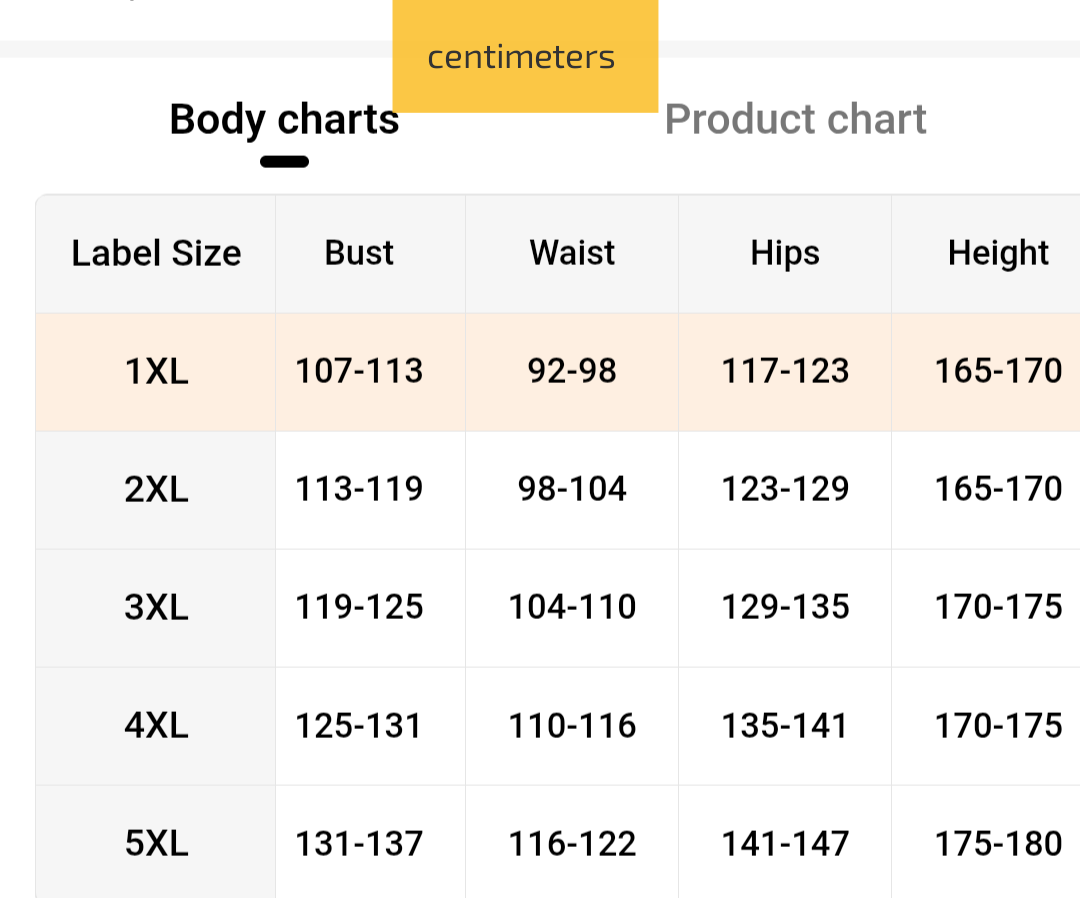Viewport: 1080px width, 898px height.
Task: Tap the 5XL label size cell
Action: (x=156, y=844)
